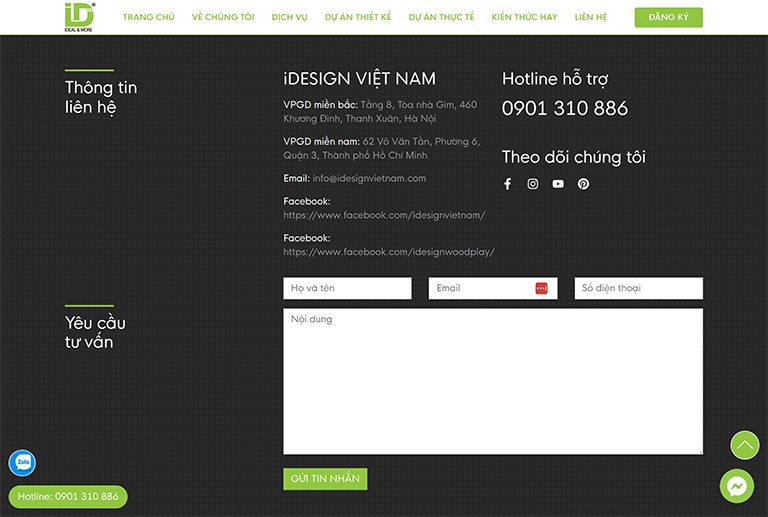The height and width of the screenshot is (517, 768).
Task: Open the idesignvietnam Facebook link
Action: pyautogui.click(x=384, y=215)
